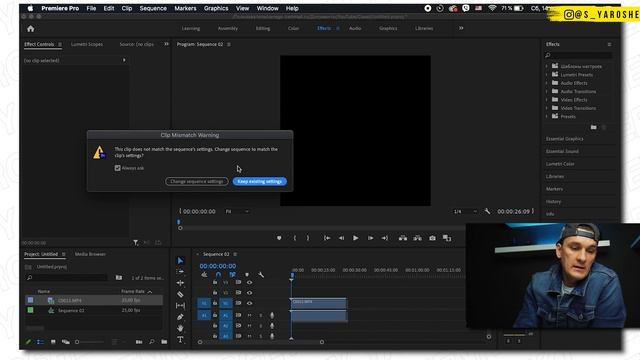Click the Insert button in Program monitor
Screen dimensions: 640x360
tap(403, 238)
